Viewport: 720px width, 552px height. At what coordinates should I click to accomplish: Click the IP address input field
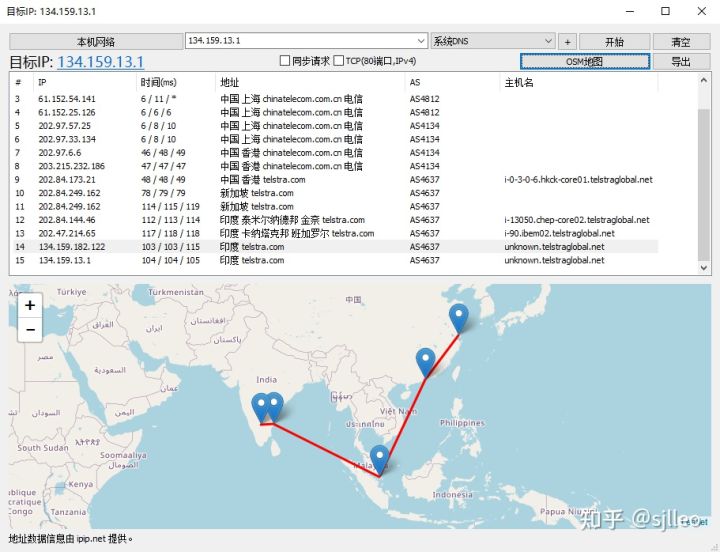point(301,41)
